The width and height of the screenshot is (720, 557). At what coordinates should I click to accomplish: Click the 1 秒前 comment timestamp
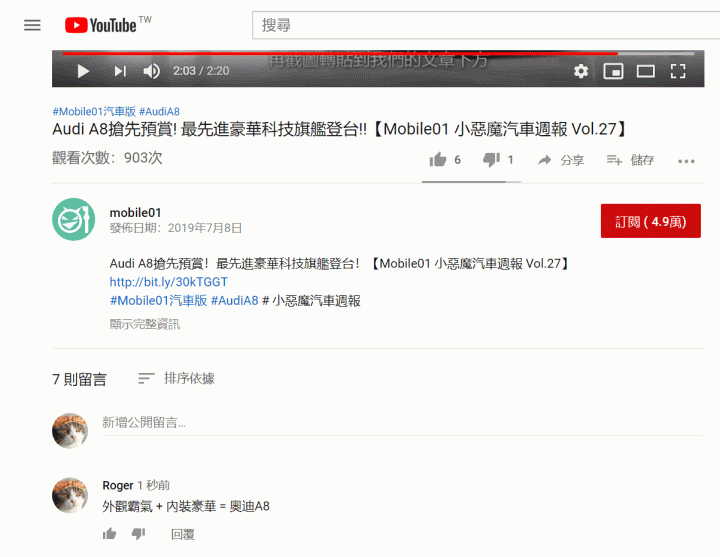pyautogui.click(x=153, y=485)
